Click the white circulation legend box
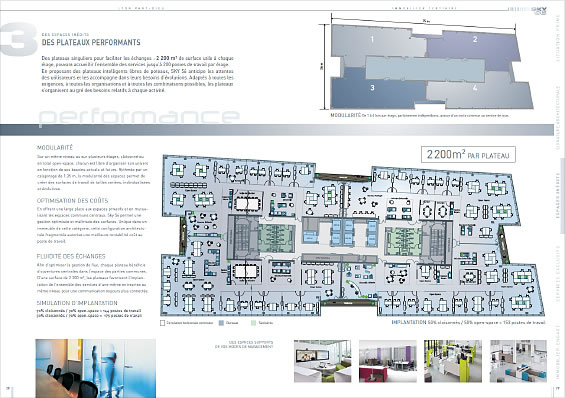 point(162,323)
